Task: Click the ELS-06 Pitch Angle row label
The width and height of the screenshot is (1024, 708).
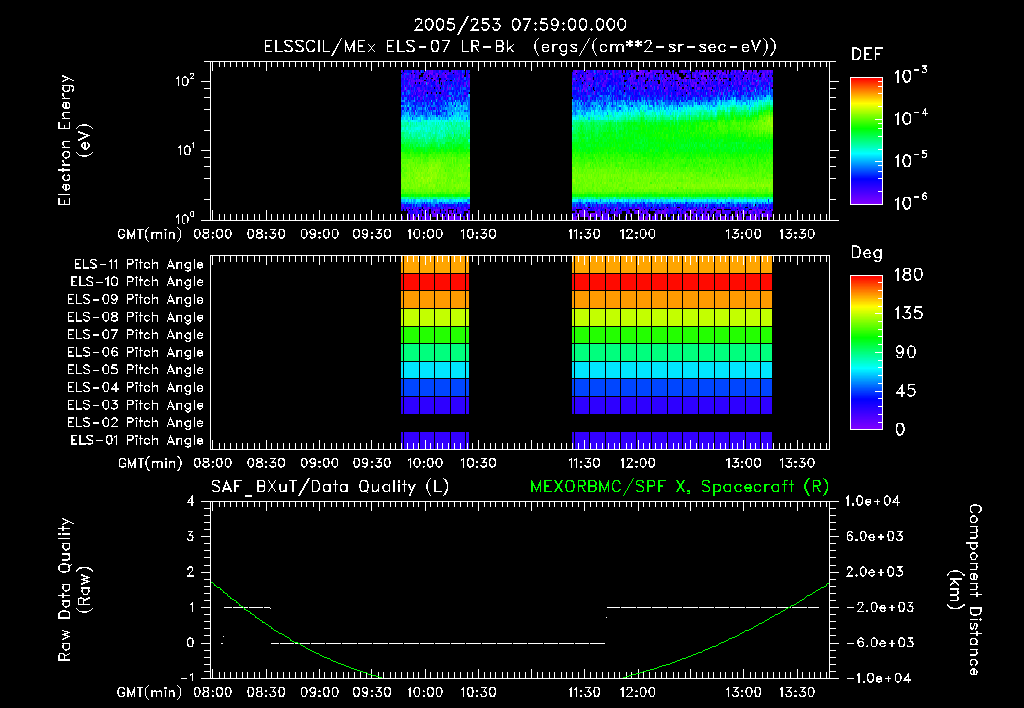Action: pyautogui.click(x=136, y=352)
